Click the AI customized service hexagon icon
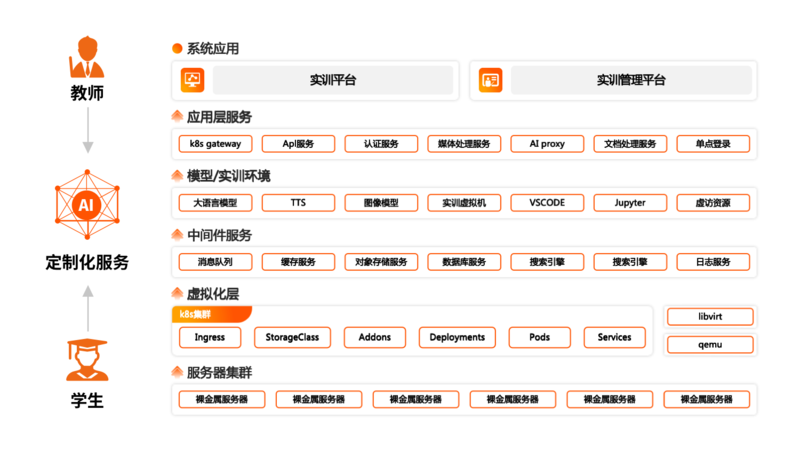Image resolution: width=800 pixels, height=457 pixels. [87, 205]
